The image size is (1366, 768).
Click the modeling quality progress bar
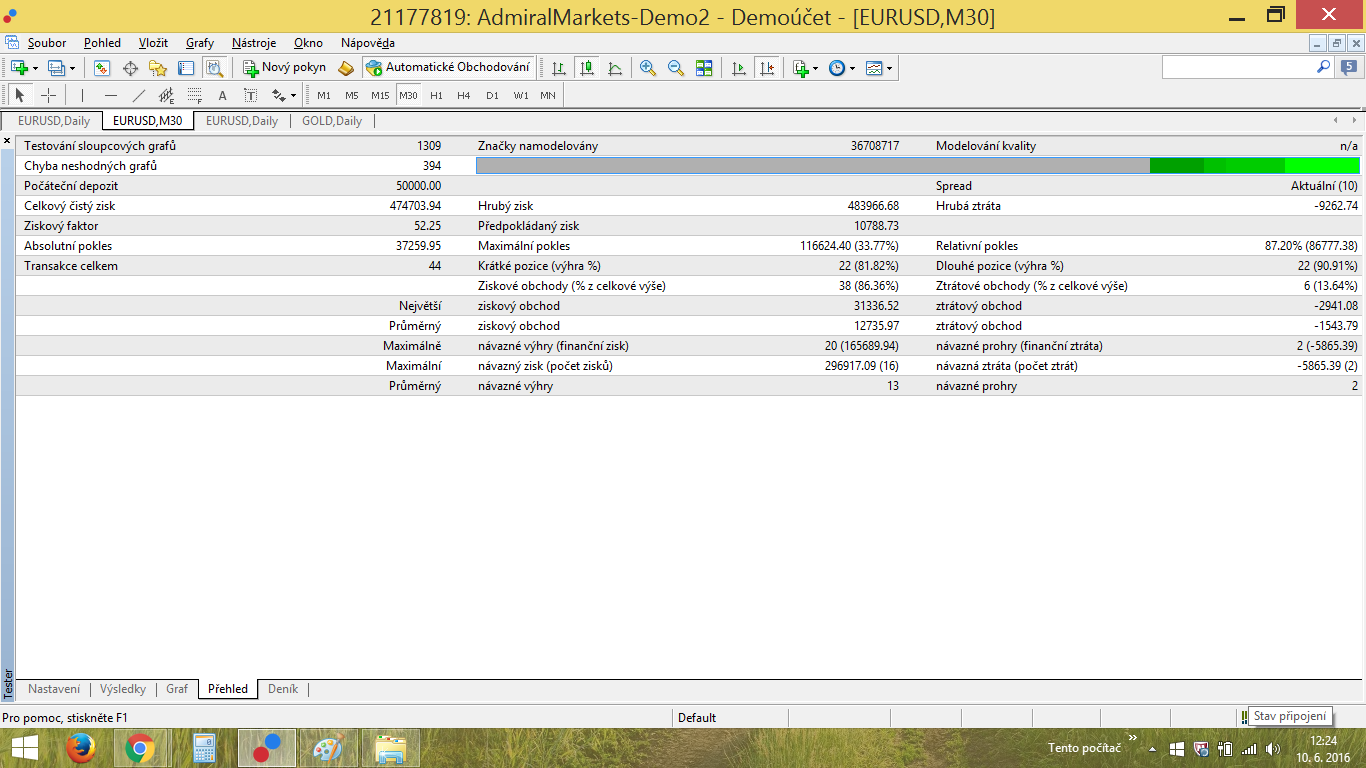click(917, 166)
